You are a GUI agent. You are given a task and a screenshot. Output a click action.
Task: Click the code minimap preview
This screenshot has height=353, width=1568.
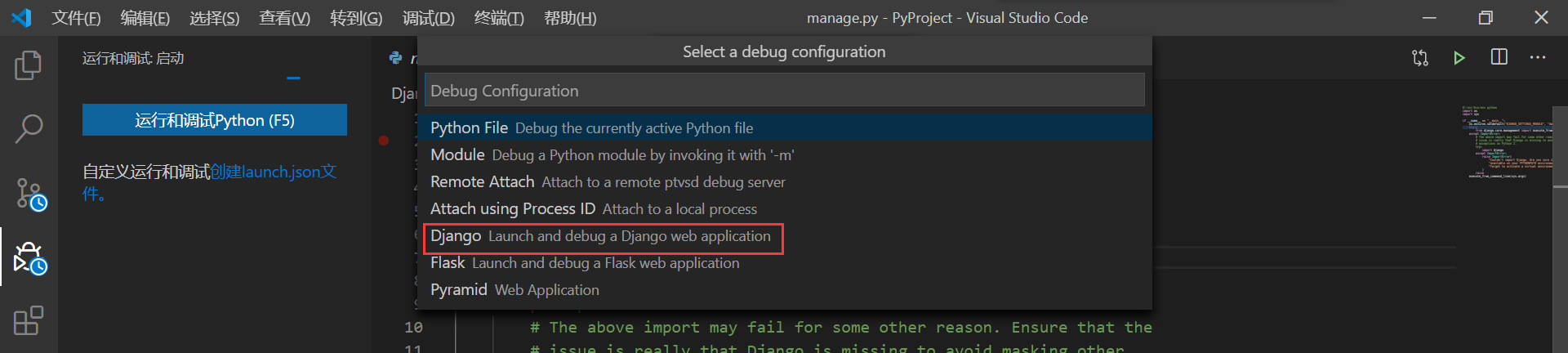(1507, 143)
